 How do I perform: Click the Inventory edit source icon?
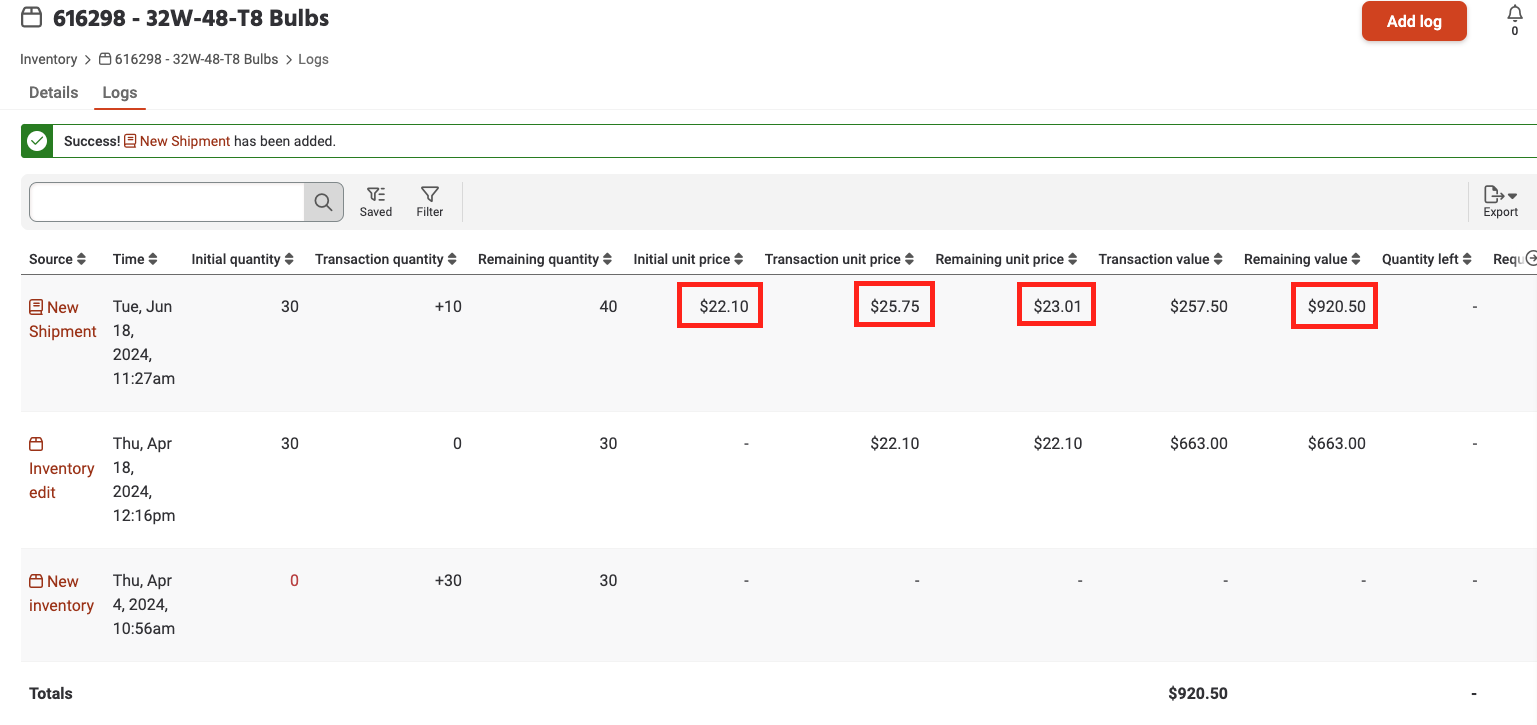click(37, 443)
